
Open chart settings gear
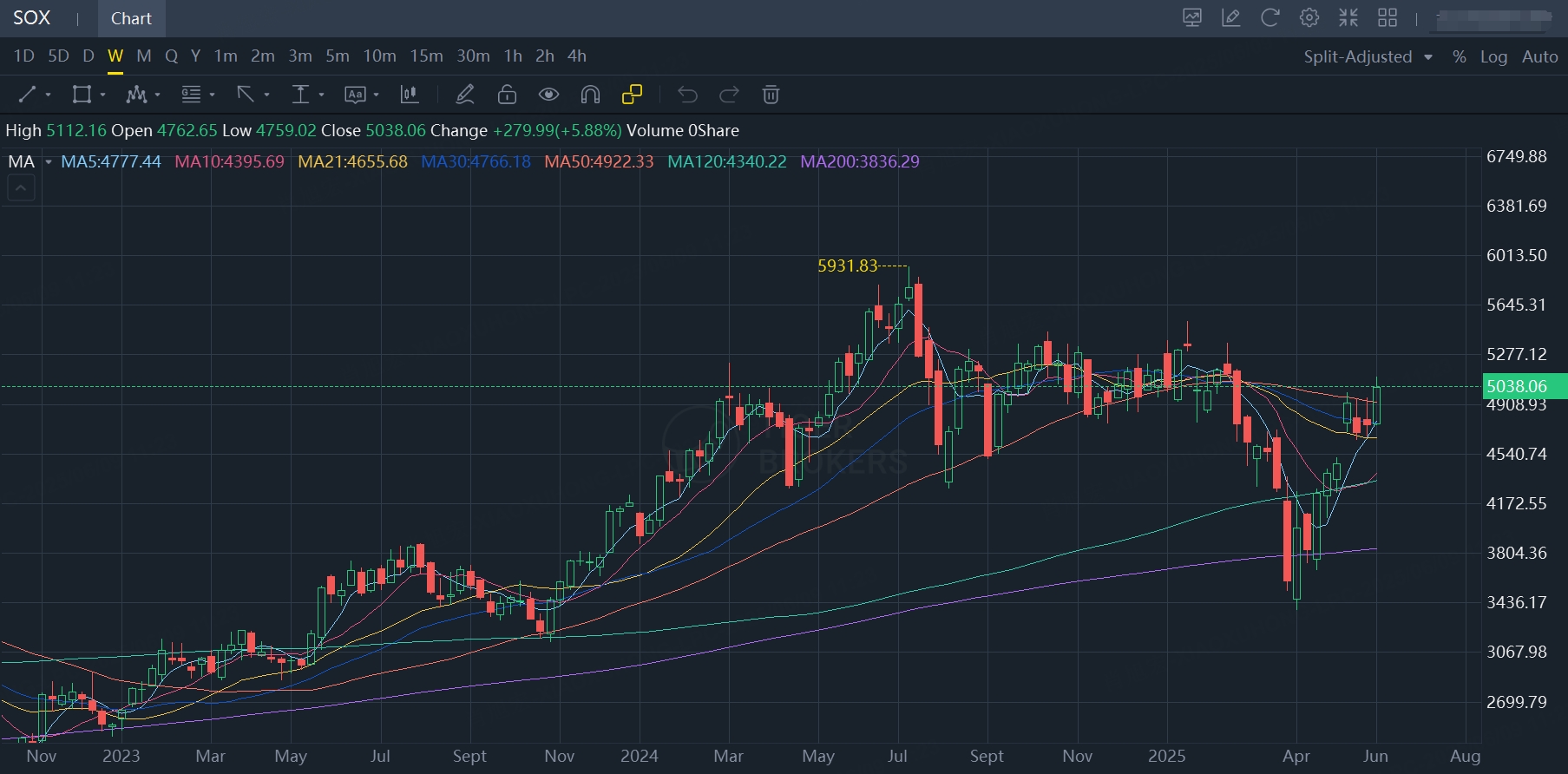point(1309,18)
